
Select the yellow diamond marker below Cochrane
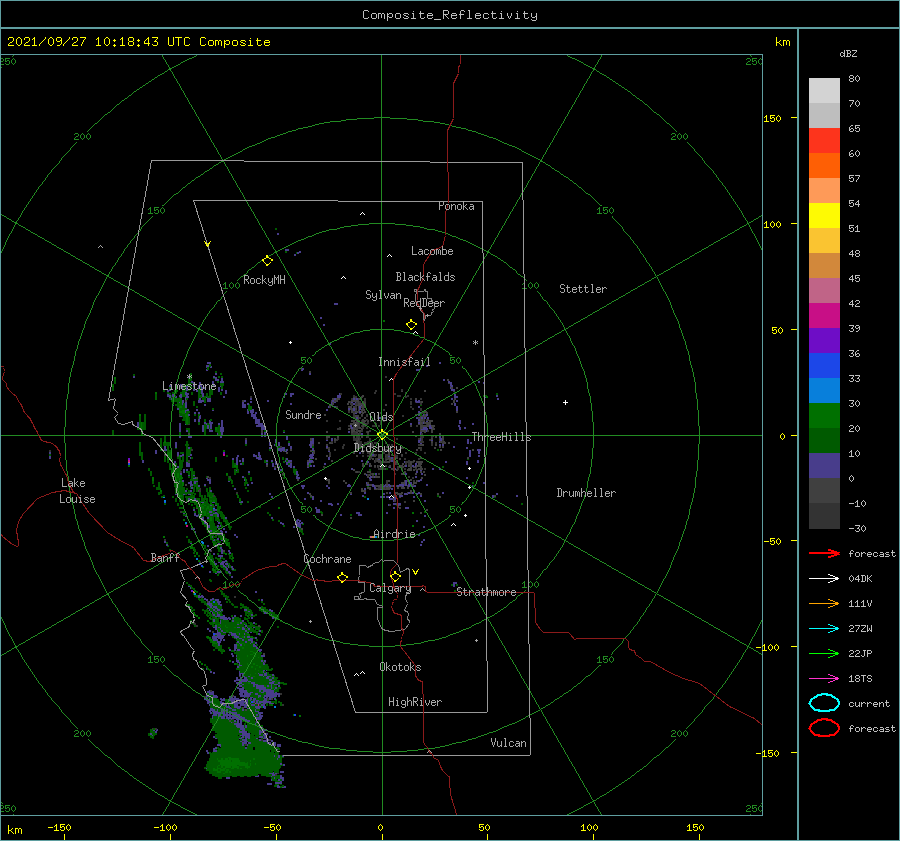tap(342, 577)
